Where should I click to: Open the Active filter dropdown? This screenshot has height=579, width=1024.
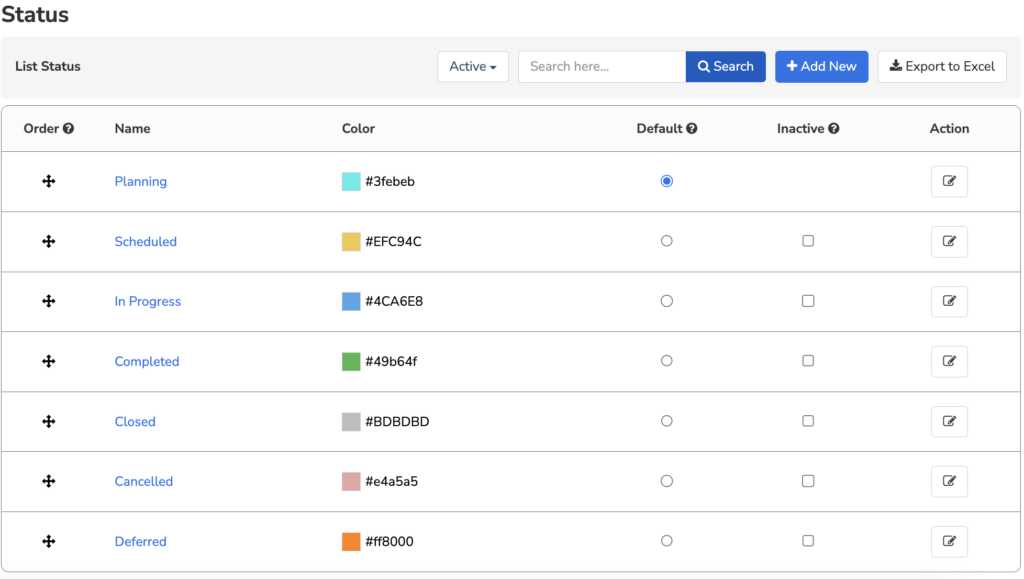[x=473, y=67]
